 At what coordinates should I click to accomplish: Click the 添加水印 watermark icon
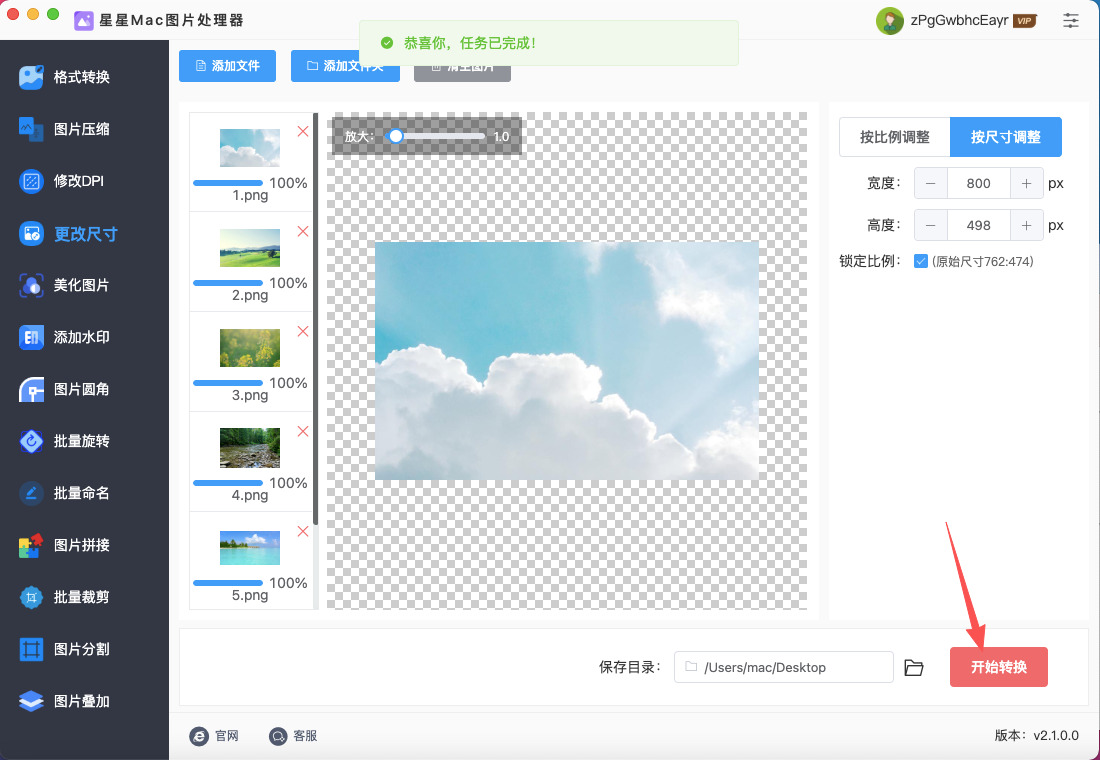coord(32,337)
